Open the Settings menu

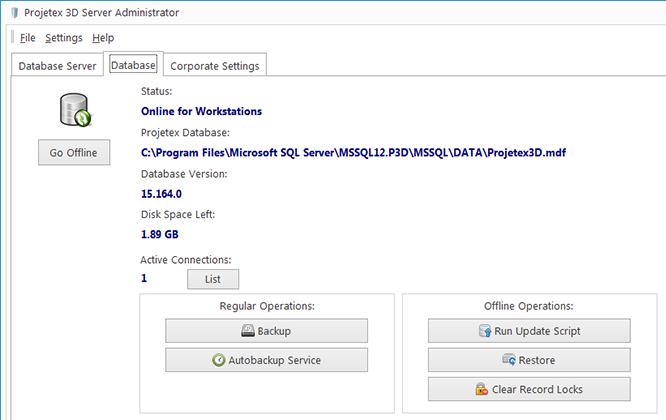point(64,38)
